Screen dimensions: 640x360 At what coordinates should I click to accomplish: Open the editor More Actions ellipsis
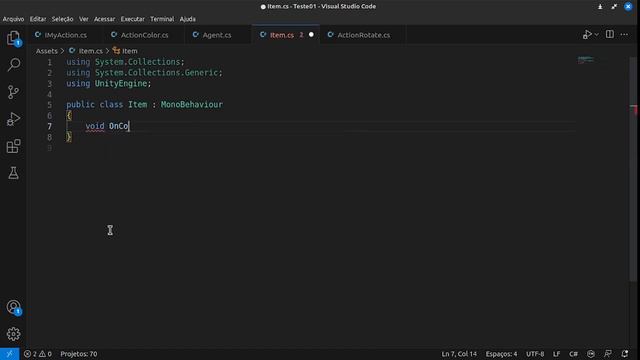pyautogui.click(x=624, y=35)
